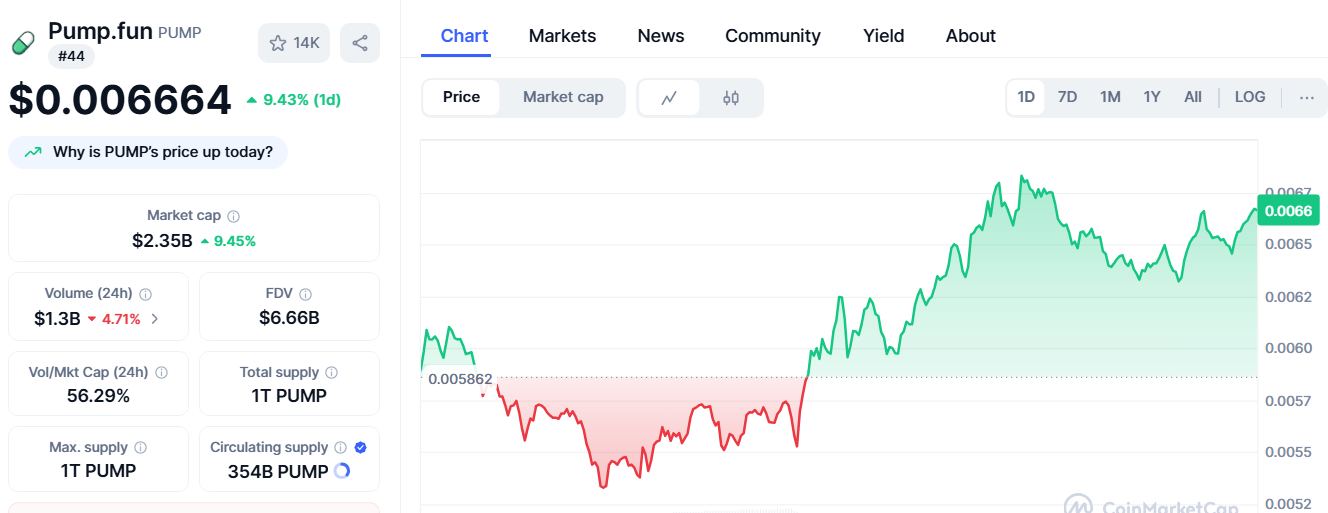Open the Yield tab
Image resolution: width=1328 pixels, height=513 pixels.
click(x=884, y=36)
